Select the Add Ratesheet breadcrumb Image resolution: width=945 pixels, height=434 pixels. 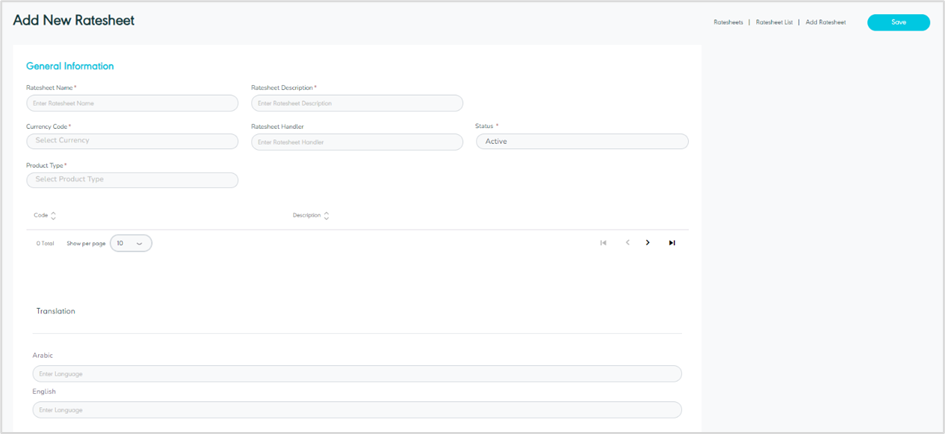pyautogui.click(x=825, y=22)
